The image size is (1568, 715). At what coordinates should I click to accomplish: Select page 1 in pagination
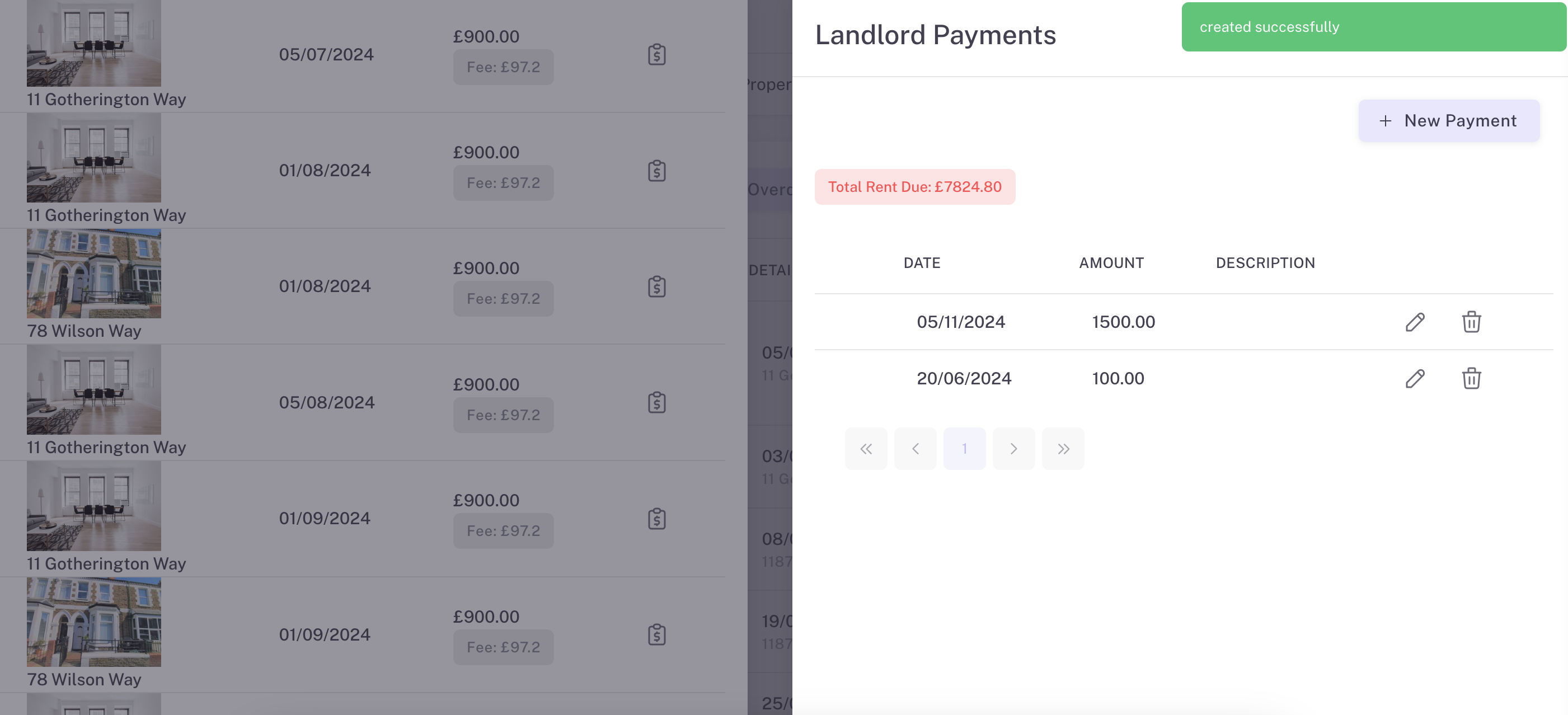964,449
